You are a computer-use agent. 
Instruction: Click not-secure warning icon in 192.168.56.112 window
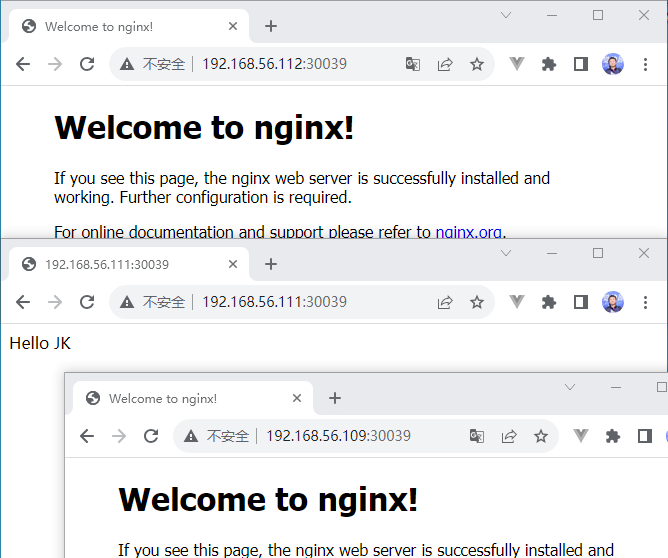127,64
